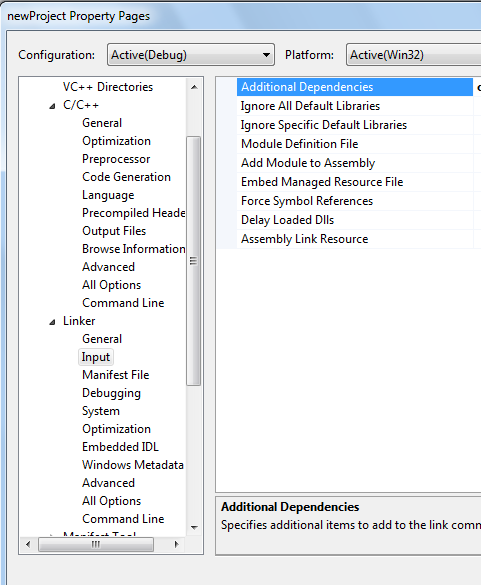Select Delay Loaded Dlls property
This screenshot has width=481, height=585.
(x=355, y=220)
